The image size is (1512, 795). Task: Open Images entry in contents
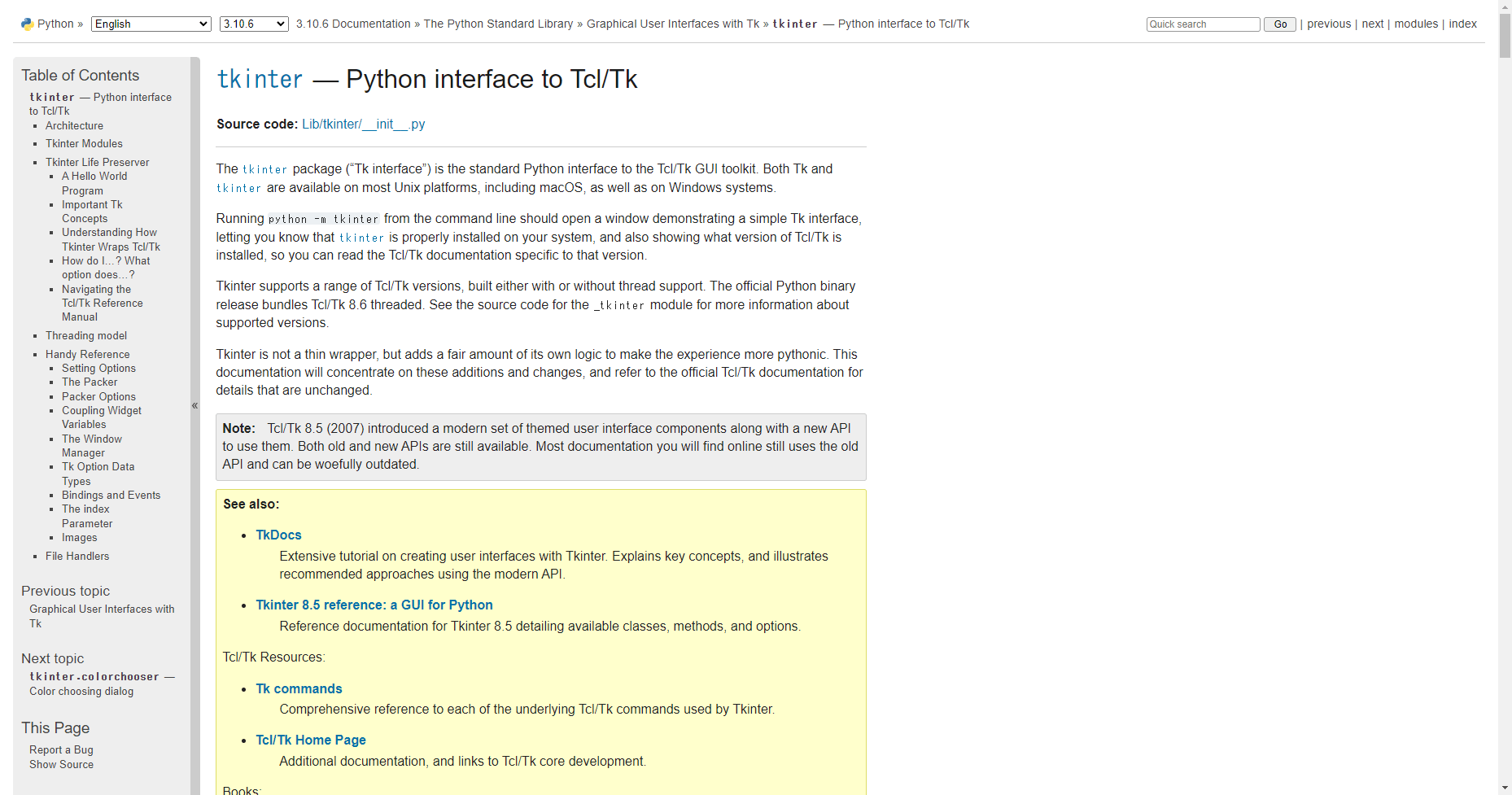(x=79, y=537)
